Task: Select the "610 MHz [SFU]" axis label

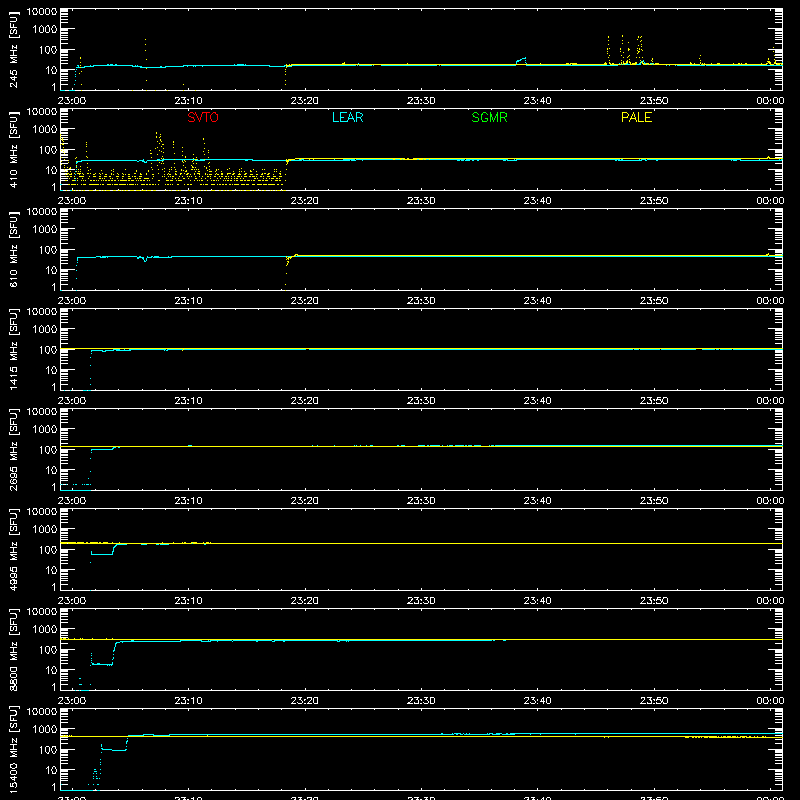Action: pos(14,249)
